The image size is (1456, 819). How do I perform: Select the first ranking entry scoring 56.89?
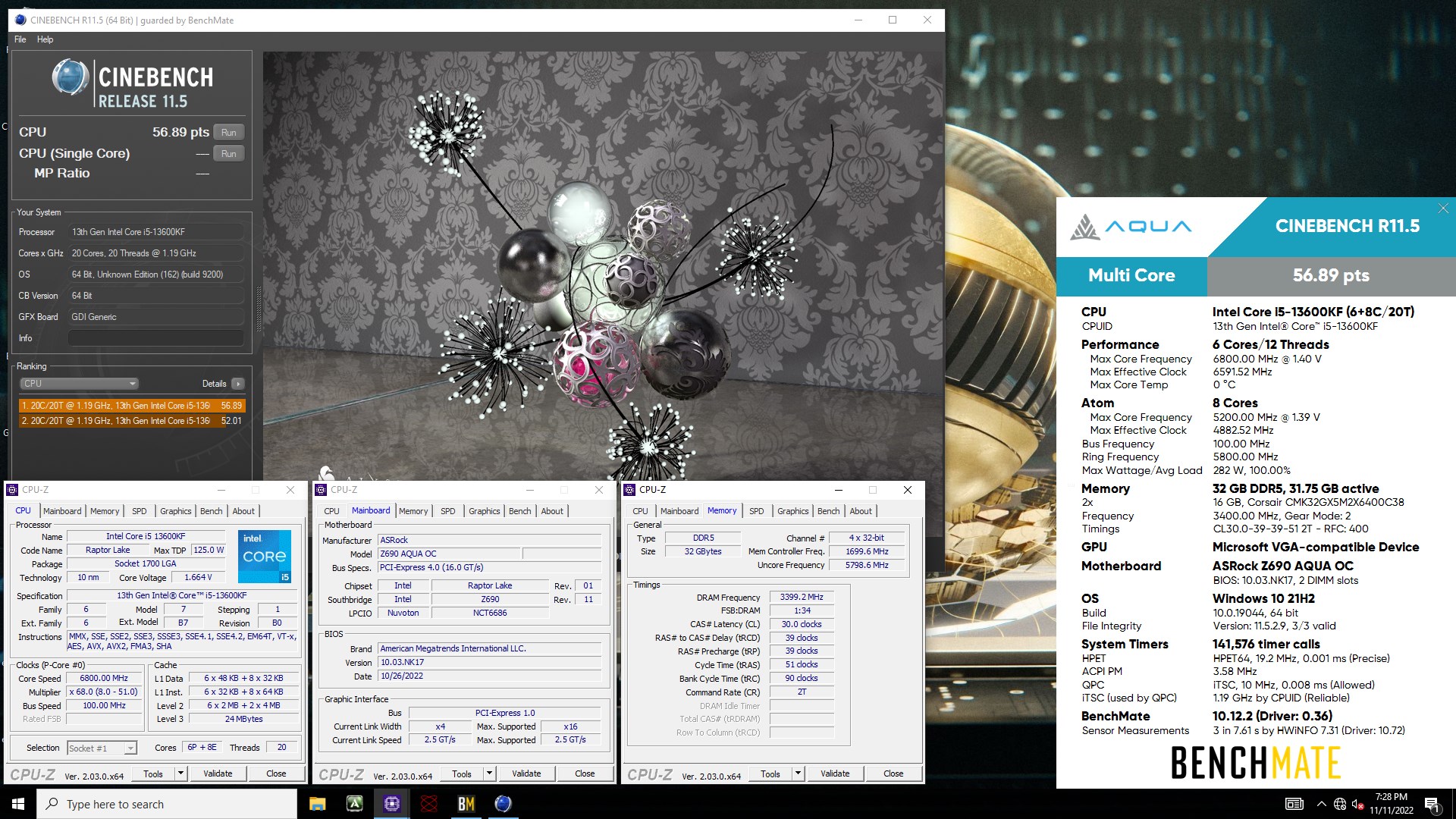(132, 406)
